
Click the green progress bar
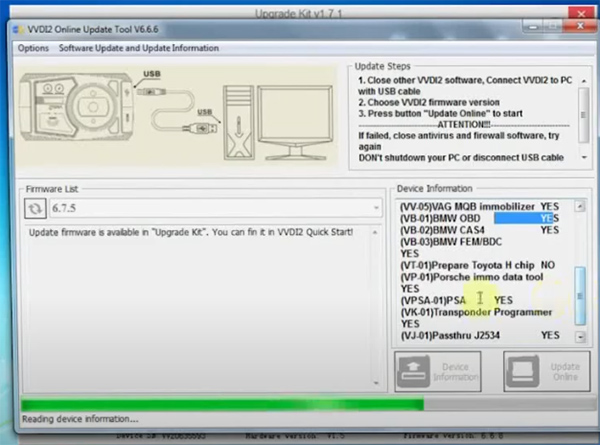(222, 404)
